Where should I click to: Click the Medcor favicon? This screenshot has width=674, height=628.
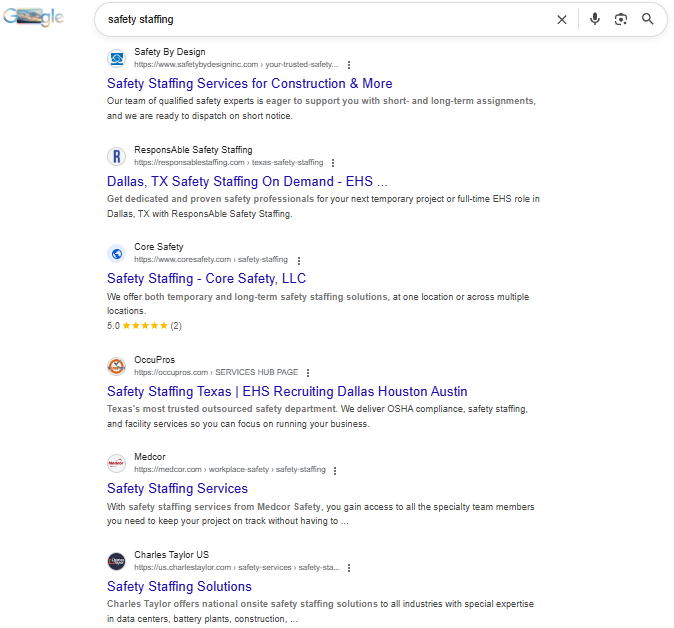tap(116, 463)
